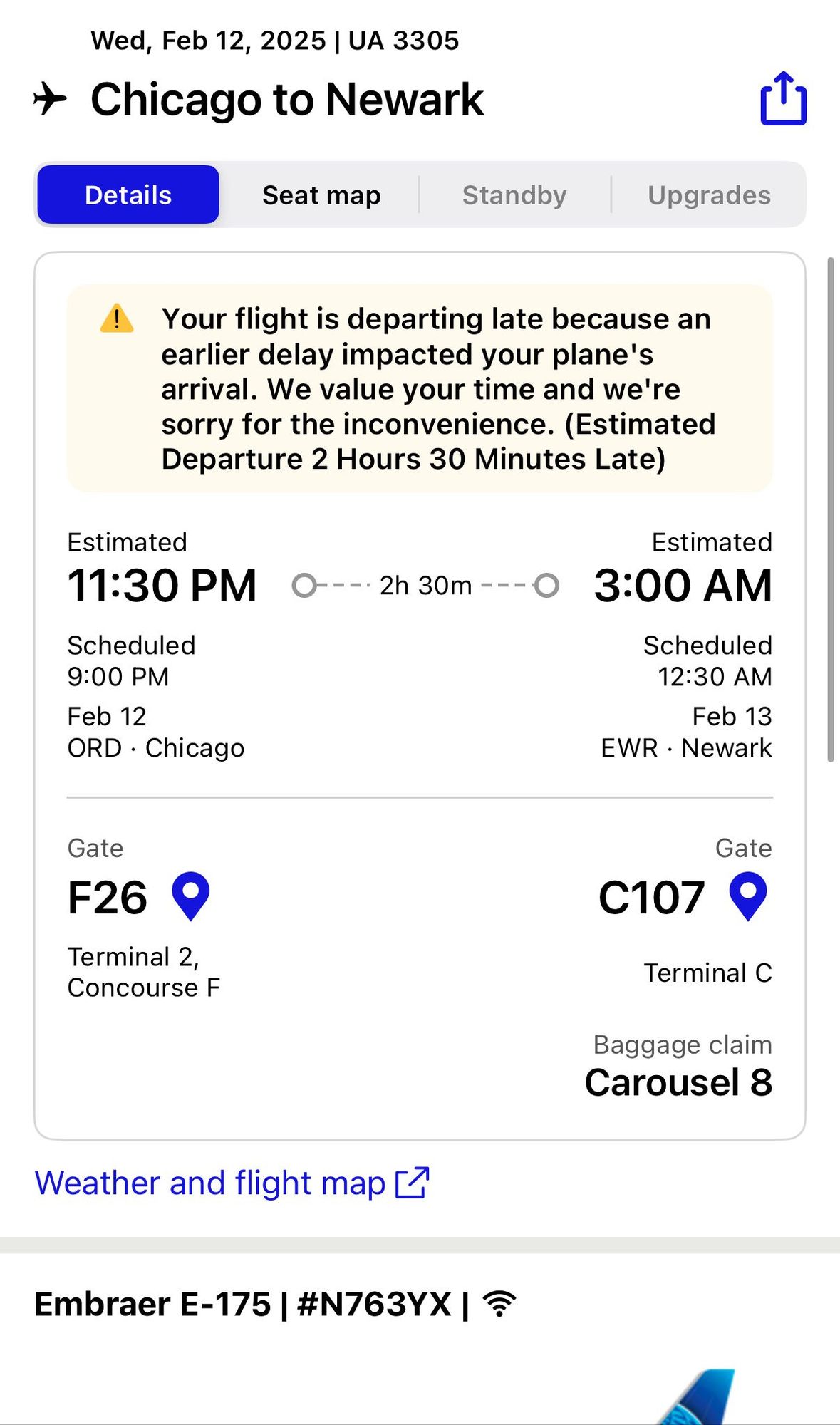
Task: Tap the Embraer E-175 aircraft heading
Action: 152,1304
